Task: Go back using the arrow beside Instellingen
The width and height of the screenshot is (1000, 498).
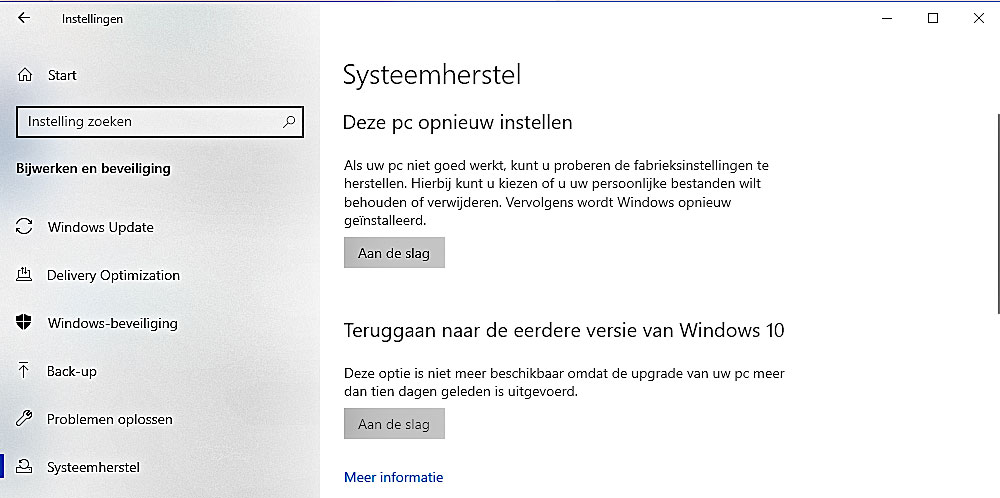Action: (24, 18)
